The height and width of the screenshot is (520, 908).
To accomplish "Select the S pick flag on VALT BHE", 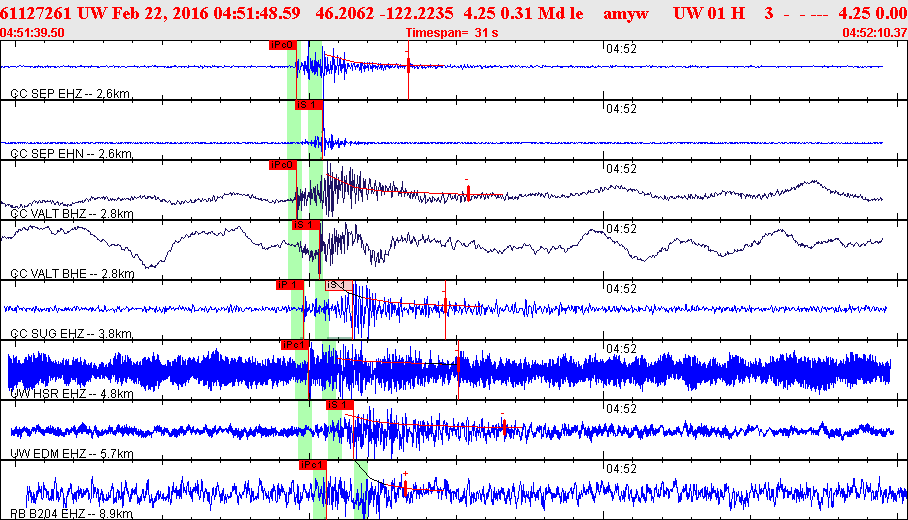I will pos(305,225).
